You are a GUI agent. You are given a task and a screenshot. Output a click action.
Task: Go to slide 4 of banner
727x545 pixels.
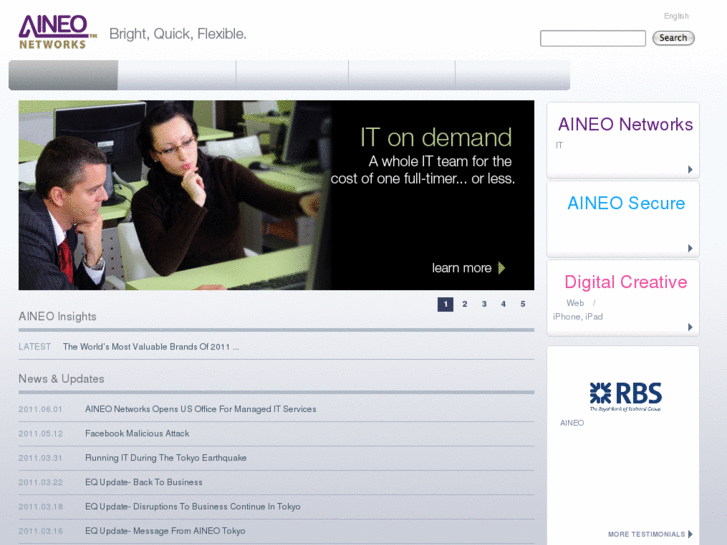(x=503, y=304)
